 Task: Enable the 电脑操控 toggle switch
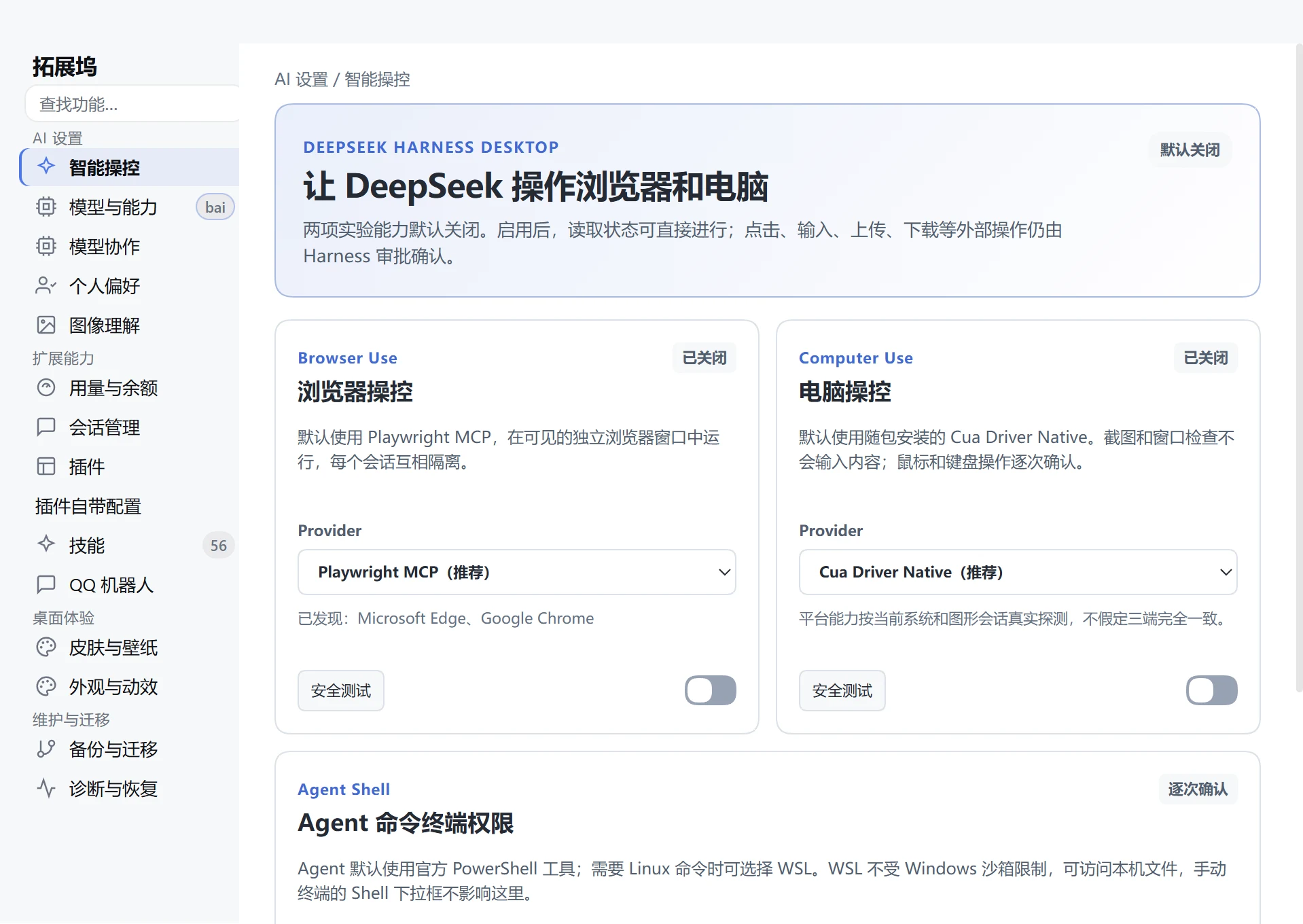click(x=1212, y=690)
